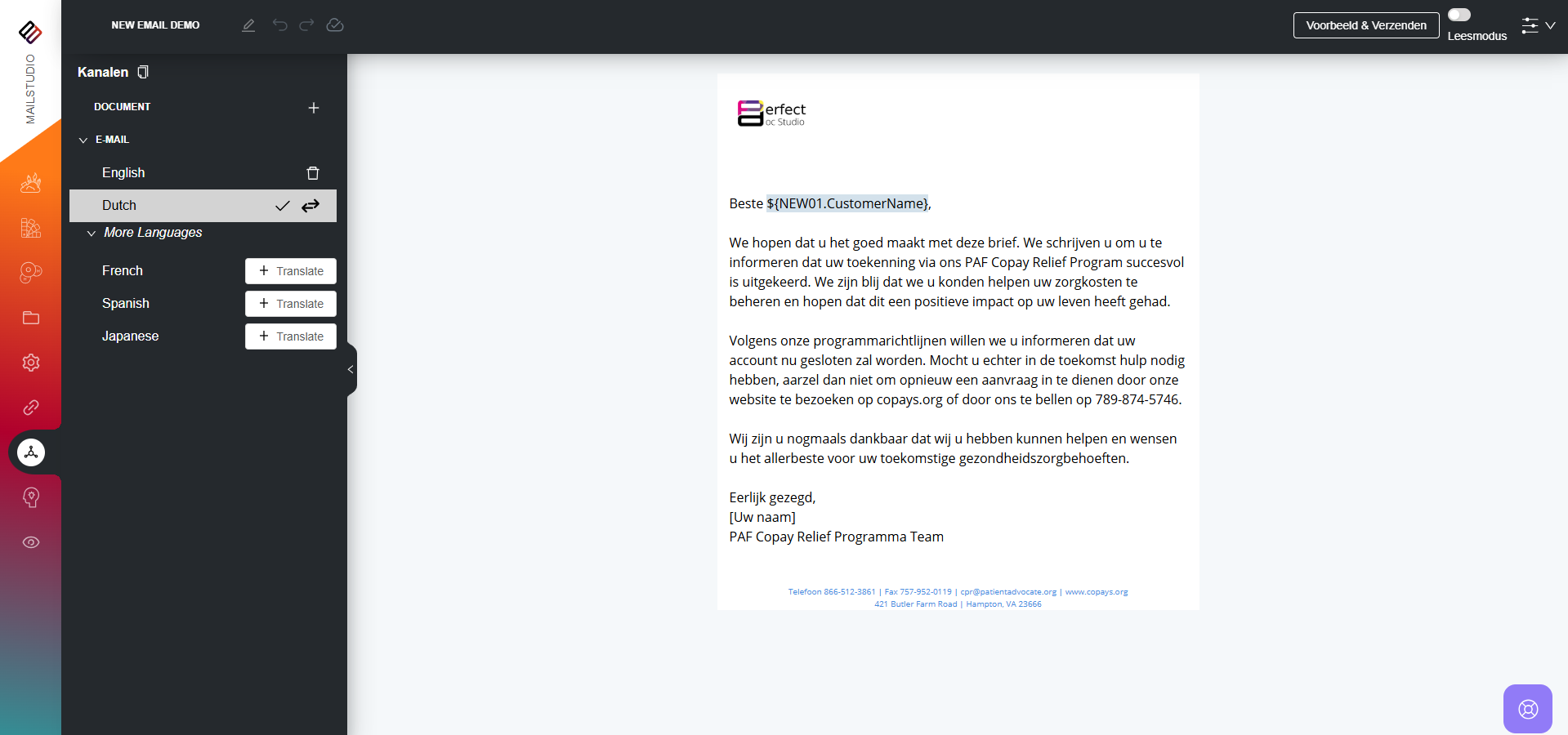Add a document with the plus icon
Image resolution: width=1568 pixels, height=735 pixels.
(314, 108)
